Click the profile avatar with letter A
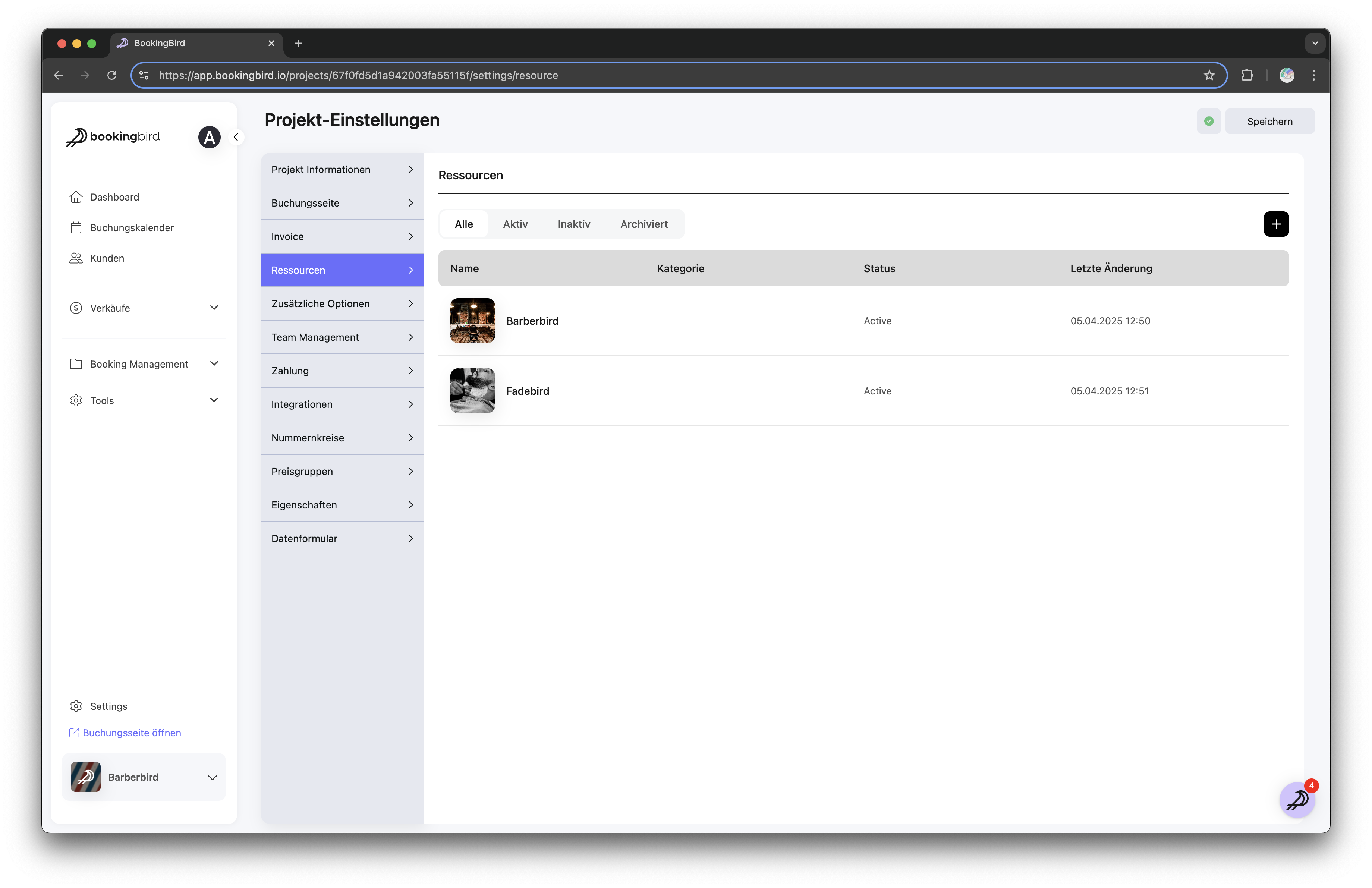The height and width of the screenshot is (888, 1372). point(209,137)
